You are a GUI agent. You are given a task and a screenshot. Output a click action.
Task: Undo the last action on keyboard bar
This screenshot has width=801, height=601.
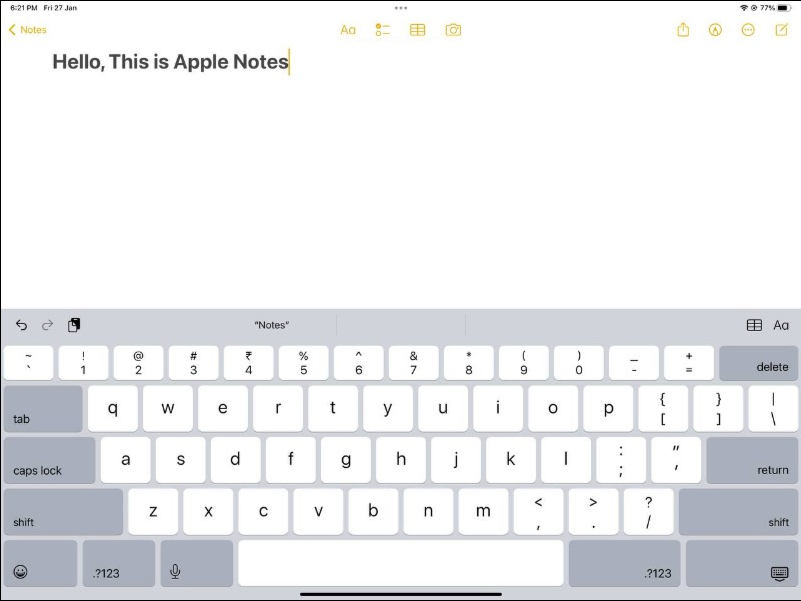(x=21, y=325)
